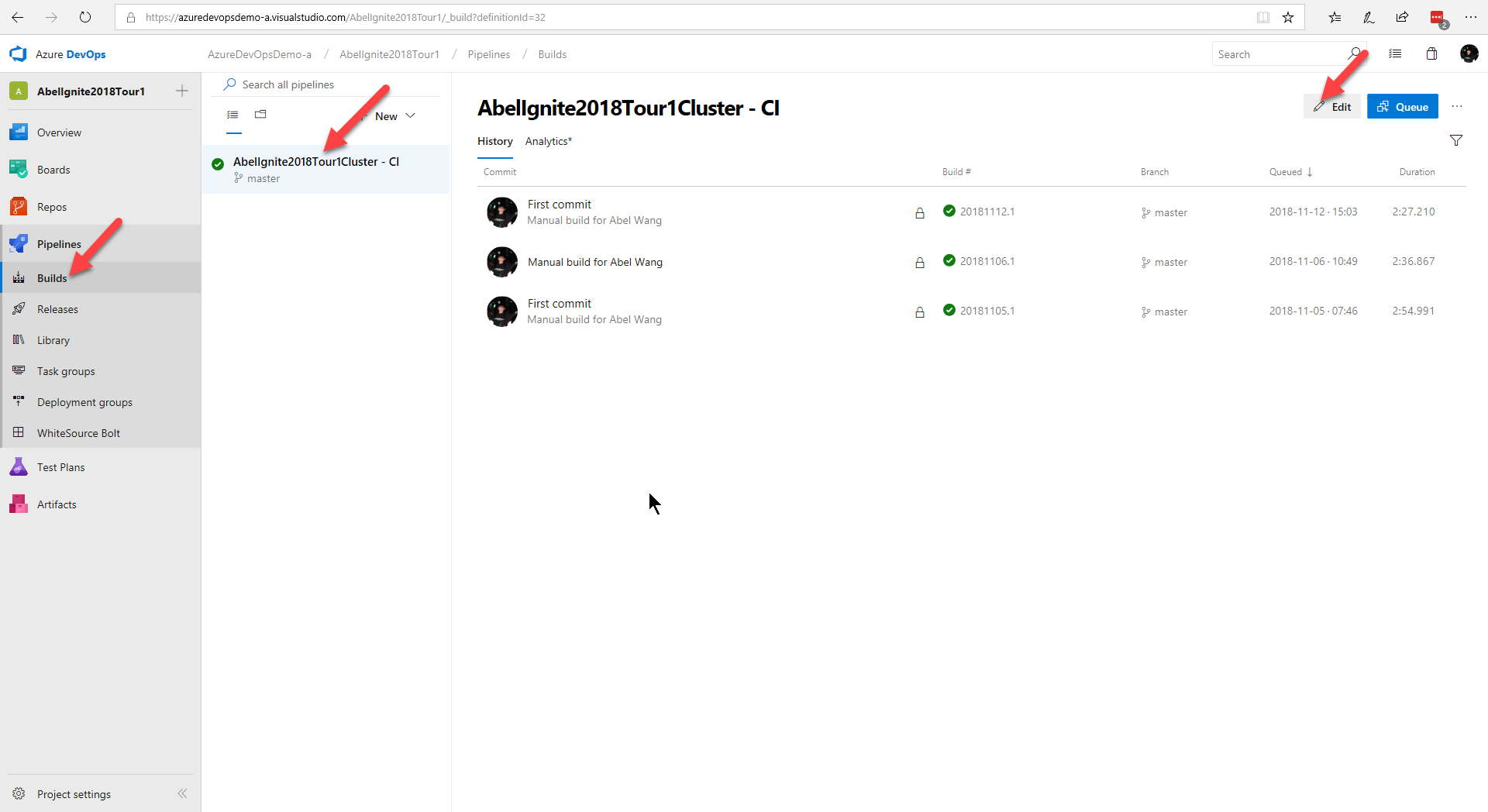Viewport: 1488px width, 812px height.
Task: Click the header search magnifier icon
Action: pyautogui.click(x=1354, y=53)
